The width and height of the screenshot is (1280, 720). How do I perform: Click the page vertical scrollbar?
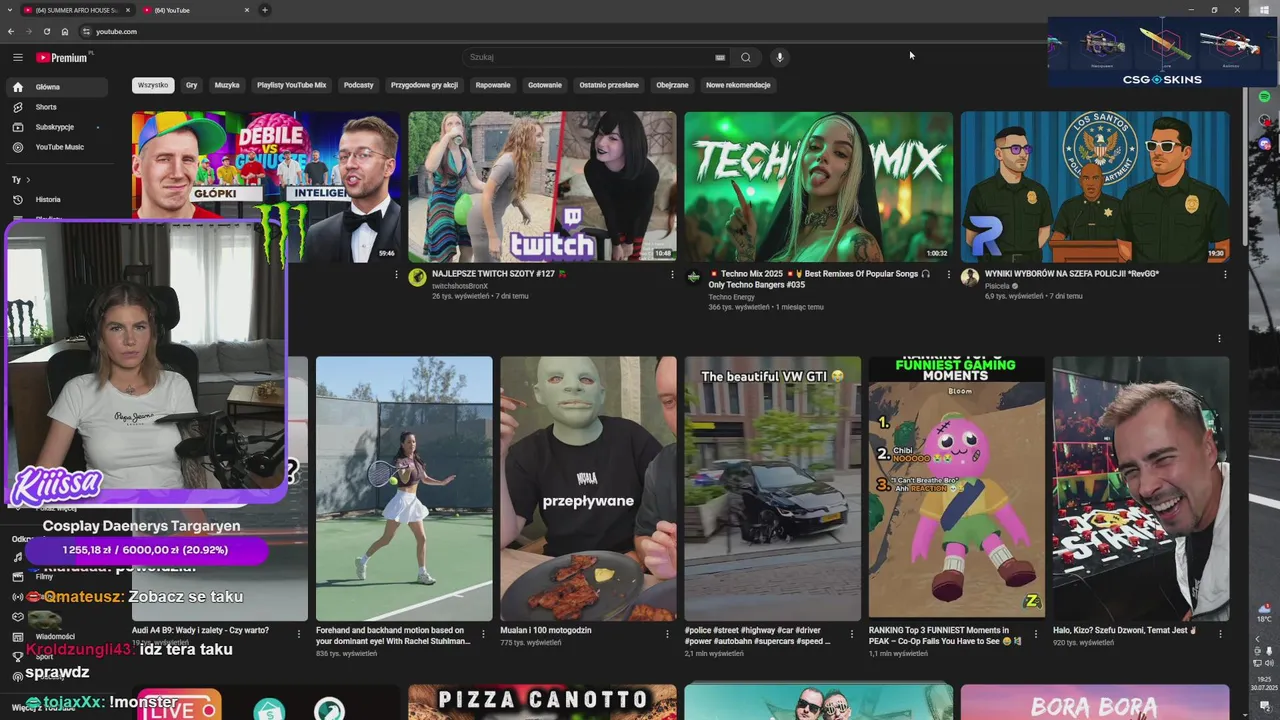pos(1244,165)
